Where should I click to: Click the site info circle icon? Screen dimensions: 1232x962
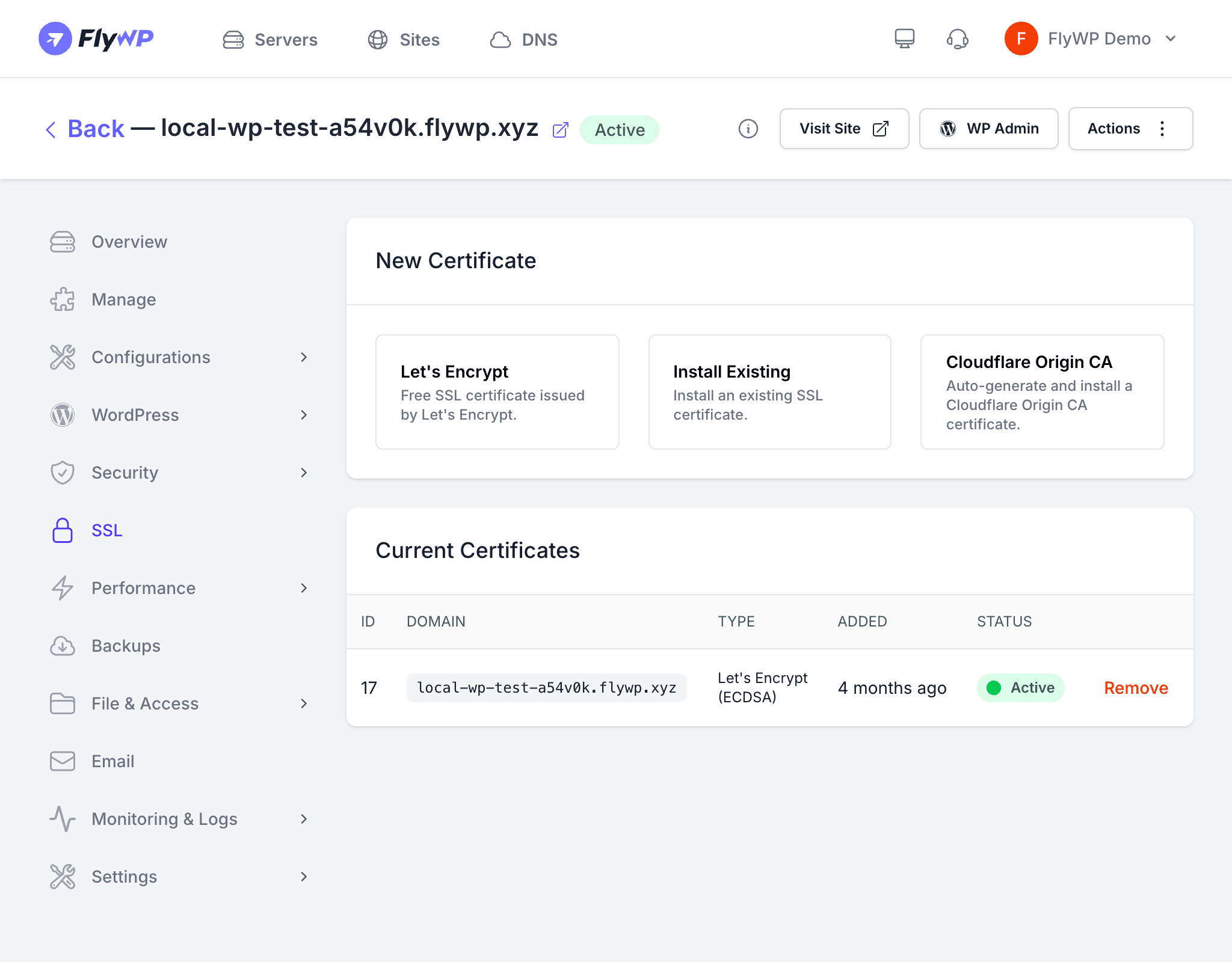click(748, 129)
